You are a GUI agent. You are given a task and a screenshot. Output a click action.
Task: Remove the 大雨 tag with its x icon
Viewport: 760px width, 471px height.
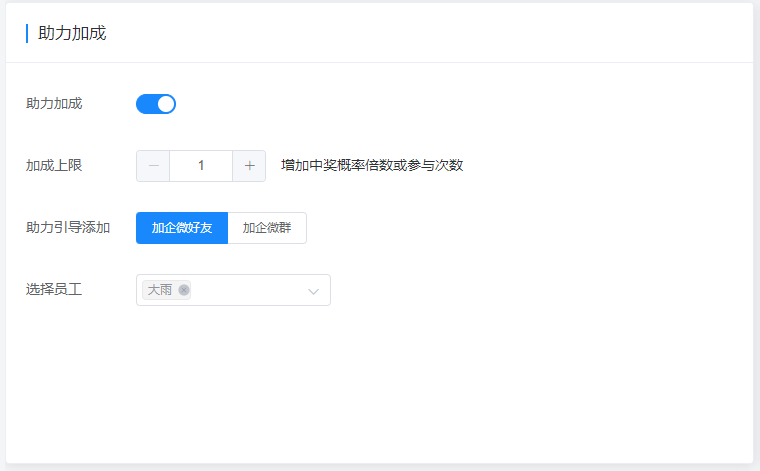(x=184, y=290)
